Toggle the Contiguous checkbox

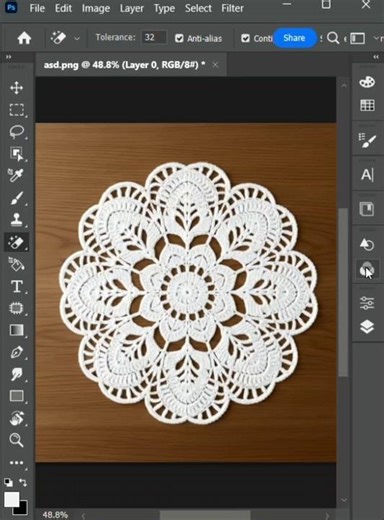click(x=245, y=38)
